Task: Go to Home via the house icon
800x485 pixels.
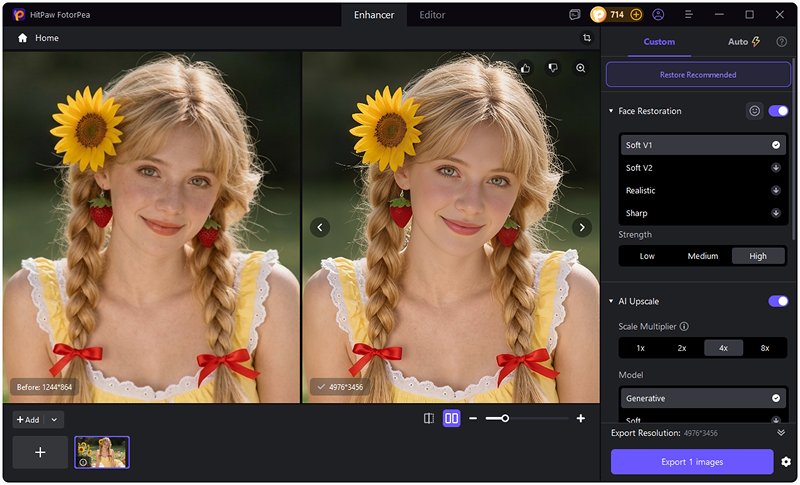Action: pyautogui.click(x=22, y=38)
